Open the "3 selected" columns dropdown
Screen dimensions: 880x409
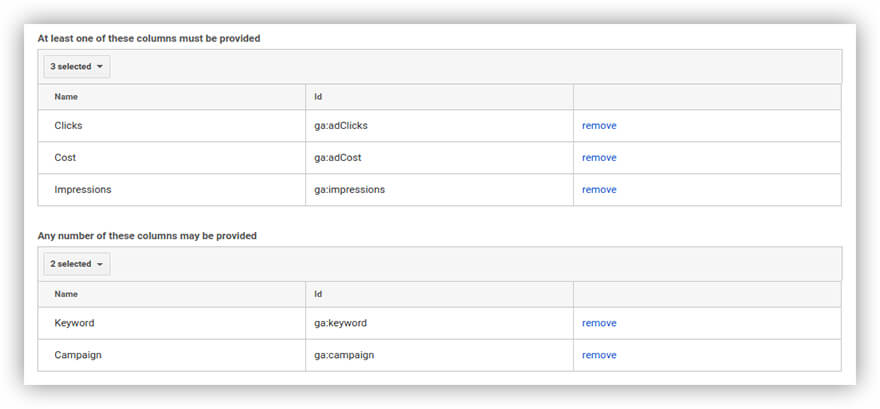click(76, 67)
